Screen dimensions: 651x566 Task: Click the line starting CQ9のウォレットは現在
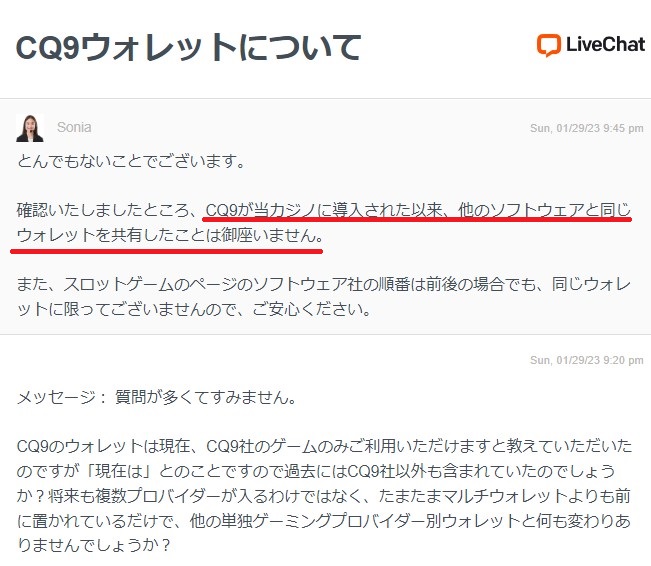(324, 446)
